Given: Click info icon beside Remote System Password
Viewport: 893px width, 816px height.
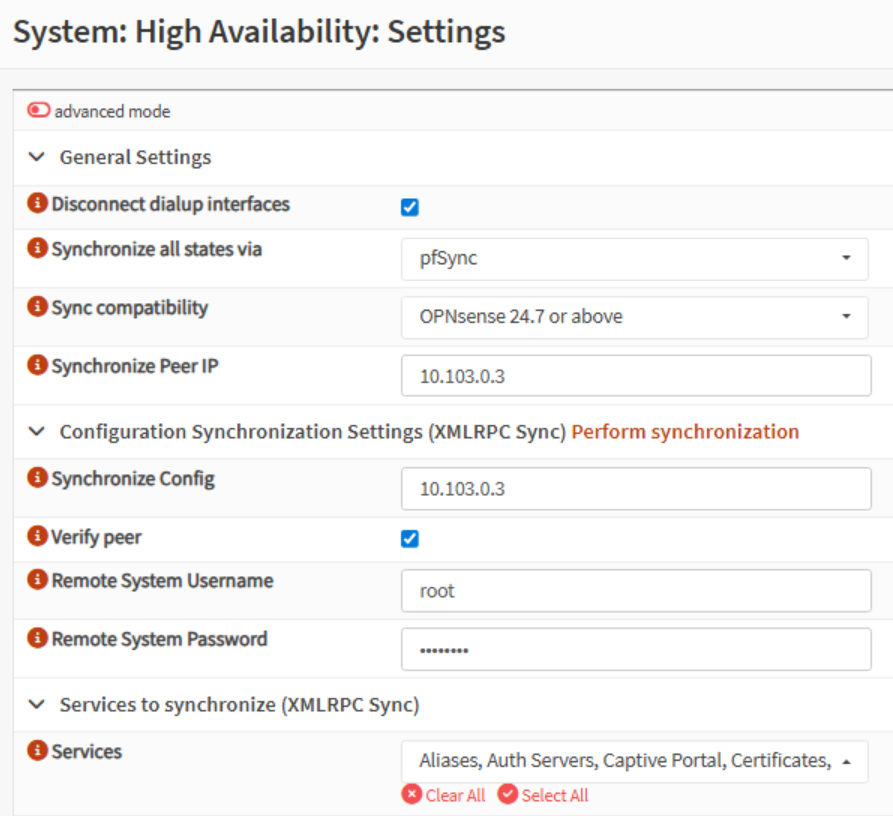Looking at the screenshot, I should [38, 639].
